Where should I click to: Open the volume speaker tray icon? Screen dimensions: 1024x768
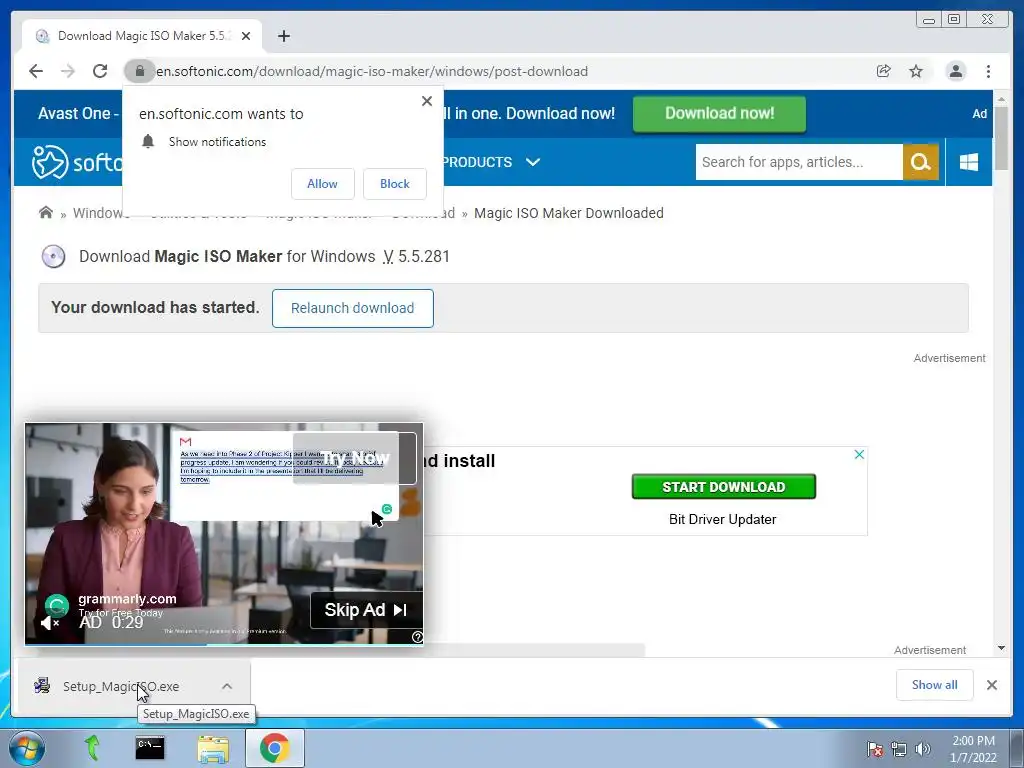pos(923,750)
